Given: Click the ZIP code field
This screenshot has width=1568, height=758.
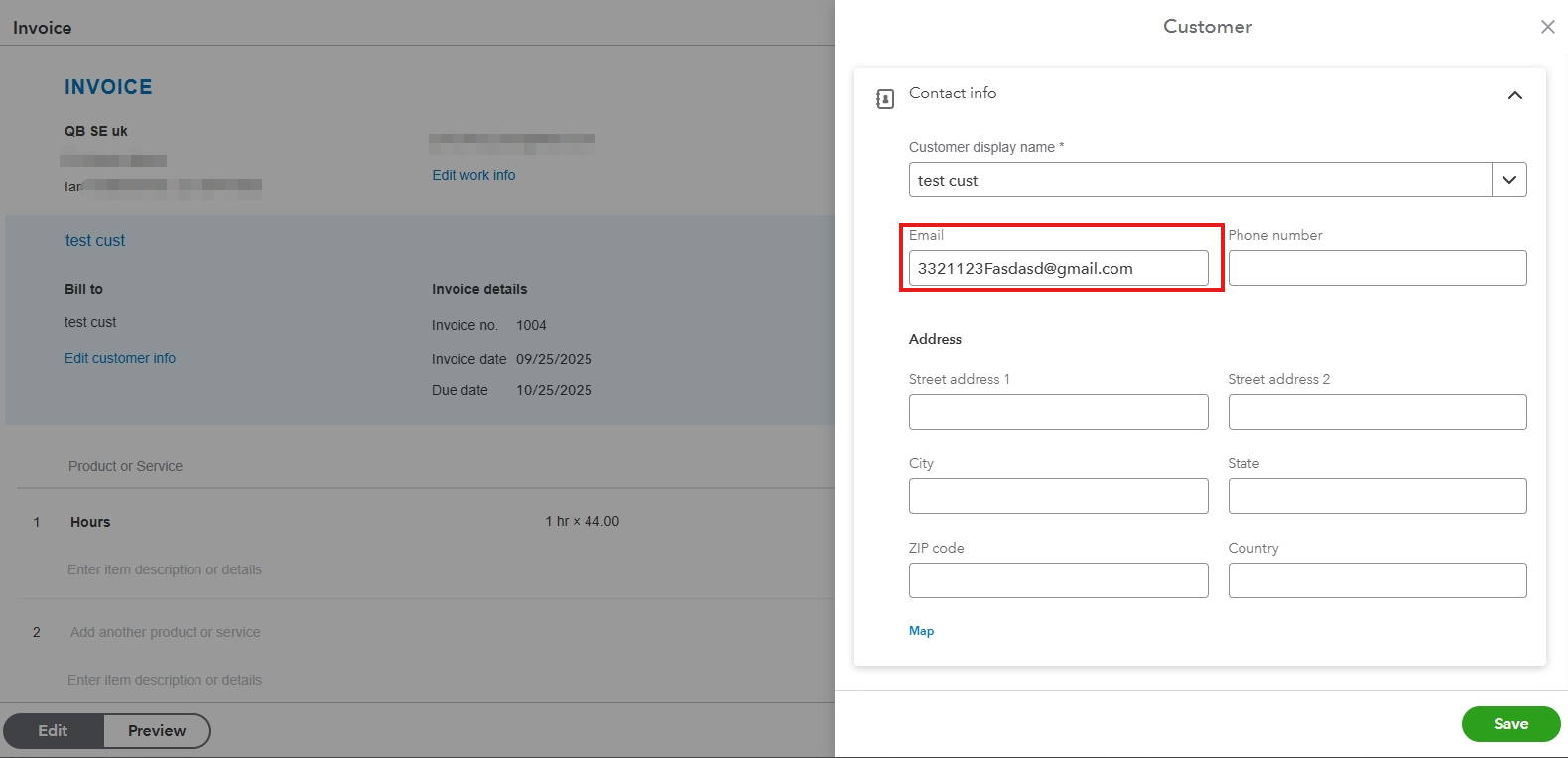Looking at the screenshot, I should [x=1058, y=580].
